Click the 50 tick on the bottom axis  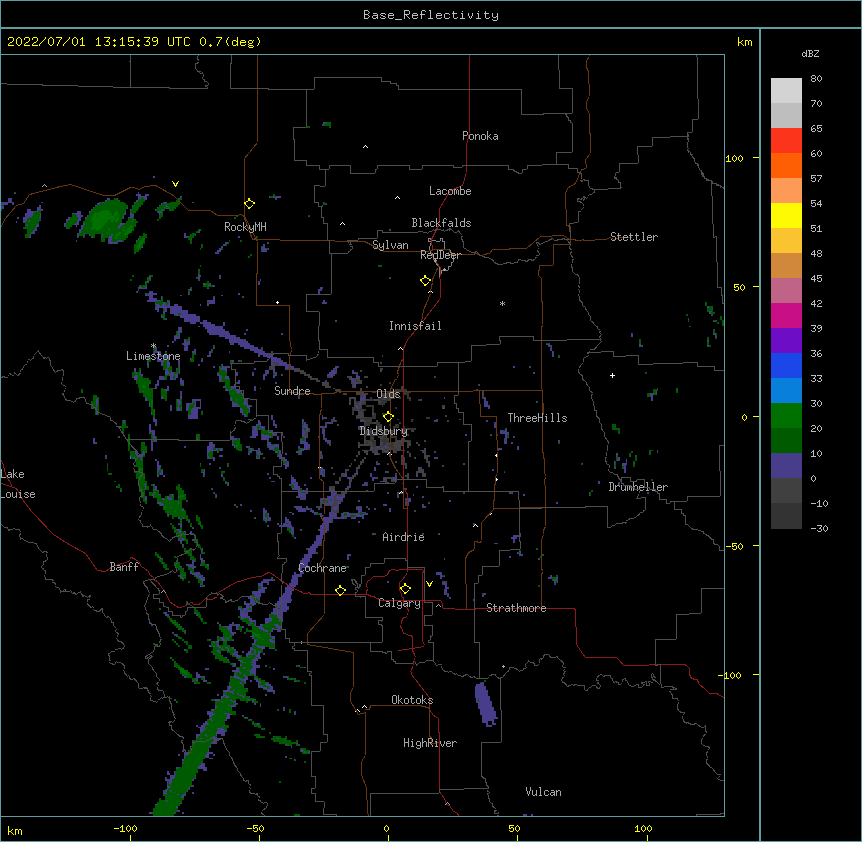click(x=514, y=828)
